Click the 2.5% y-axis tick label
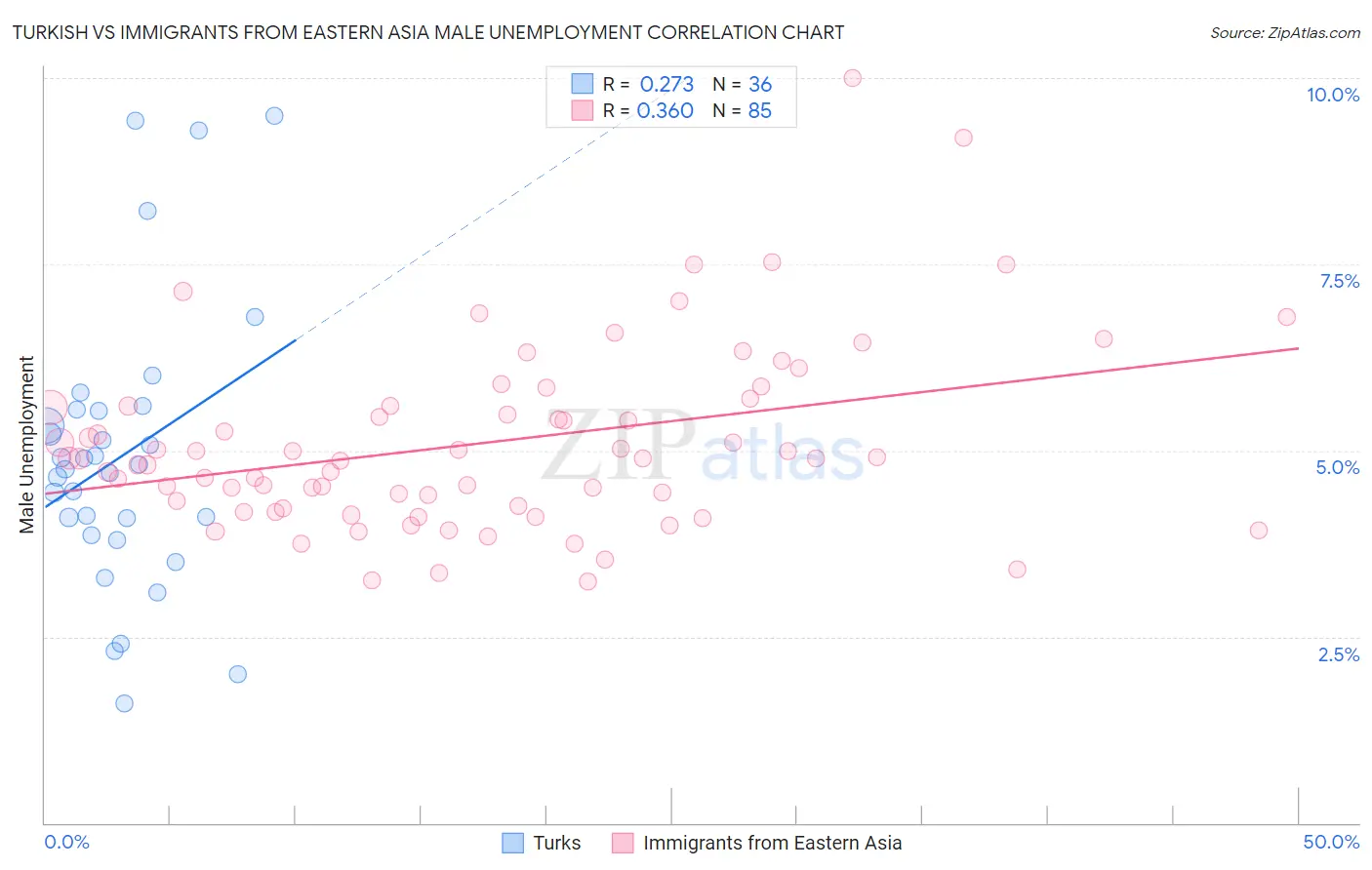Image resolution: width=1372 pixels, height=870 pixels. [1339, 654]
